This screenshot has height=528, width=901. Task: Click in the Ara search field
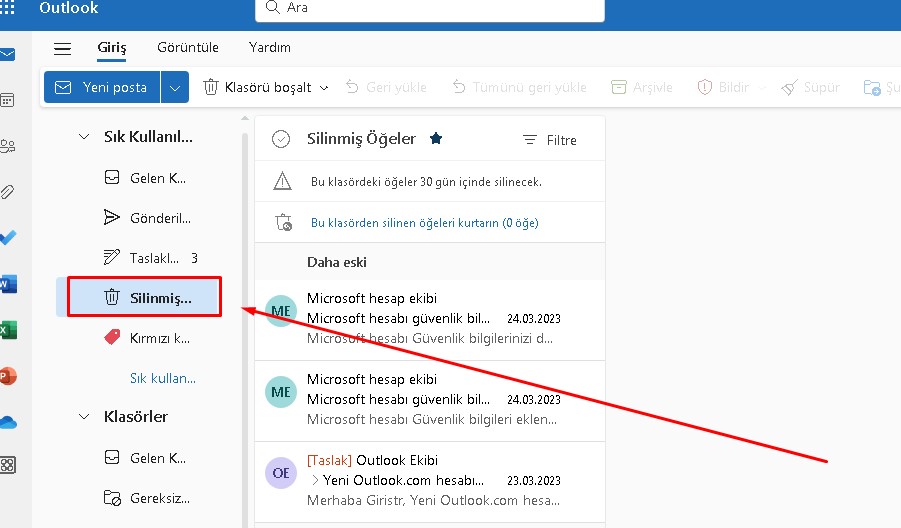tap(430, 8)
